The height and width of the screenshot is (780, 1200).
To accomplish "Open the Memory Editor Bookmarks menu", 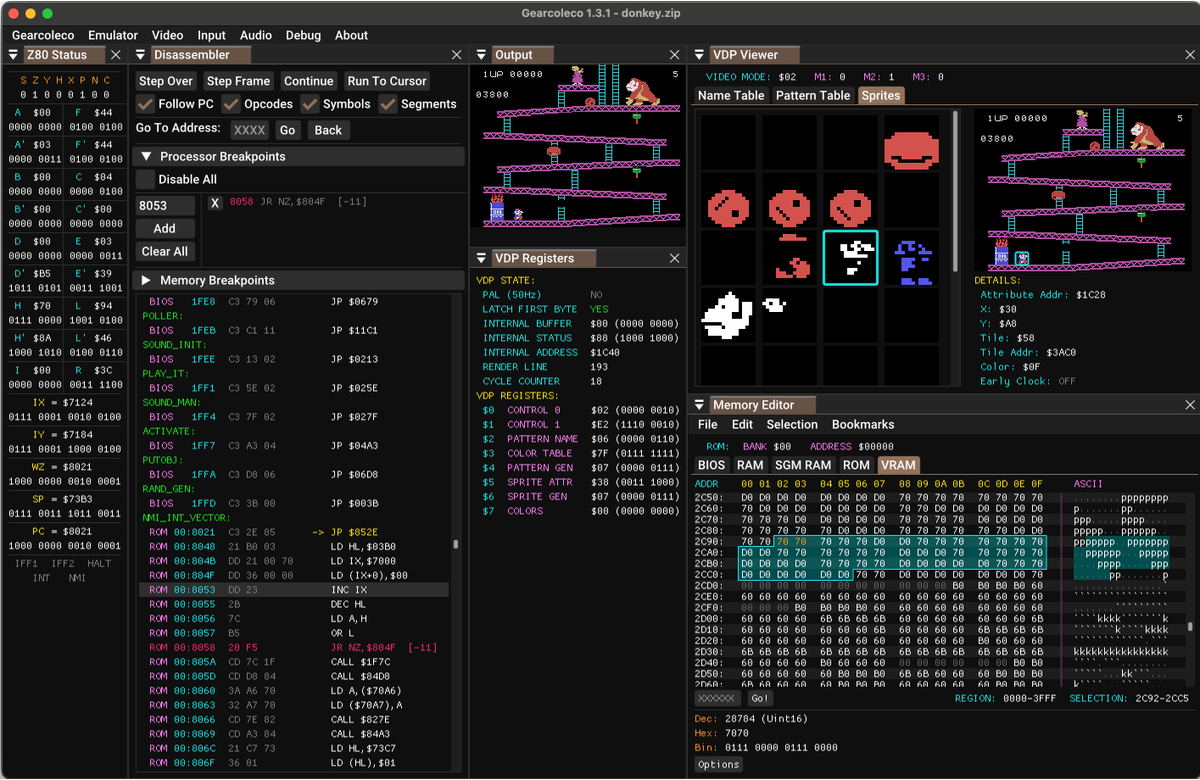I will [863, 424].
